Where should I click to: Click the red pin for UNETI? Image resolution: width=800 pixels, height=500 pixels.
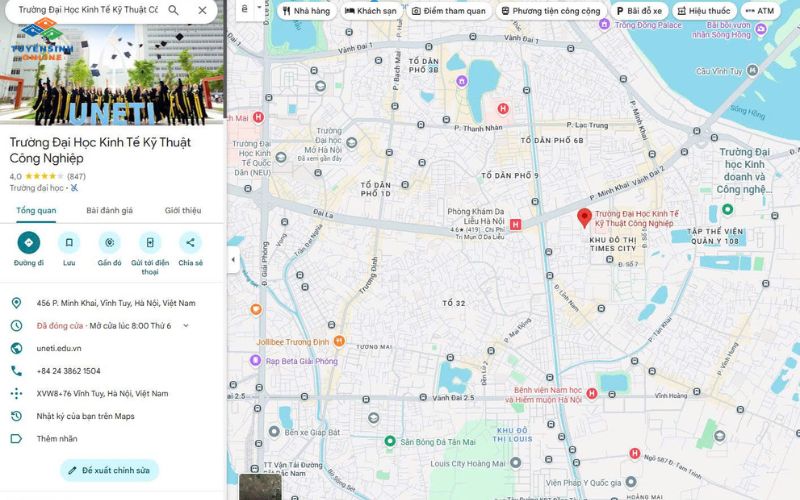tap(584, 217)
